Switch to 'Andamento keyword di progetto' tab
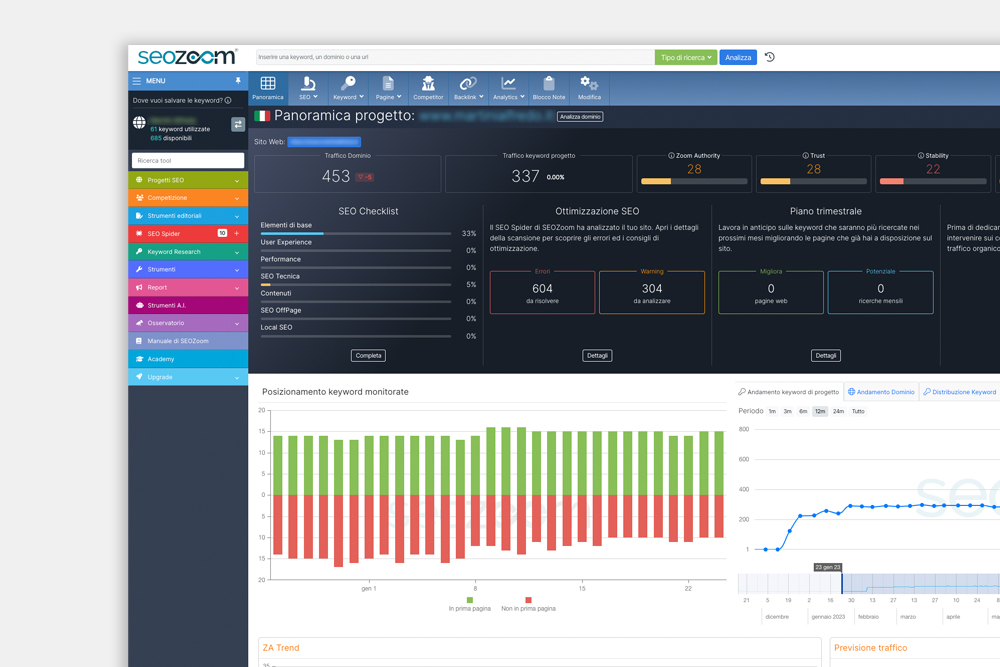 point(789,392)
